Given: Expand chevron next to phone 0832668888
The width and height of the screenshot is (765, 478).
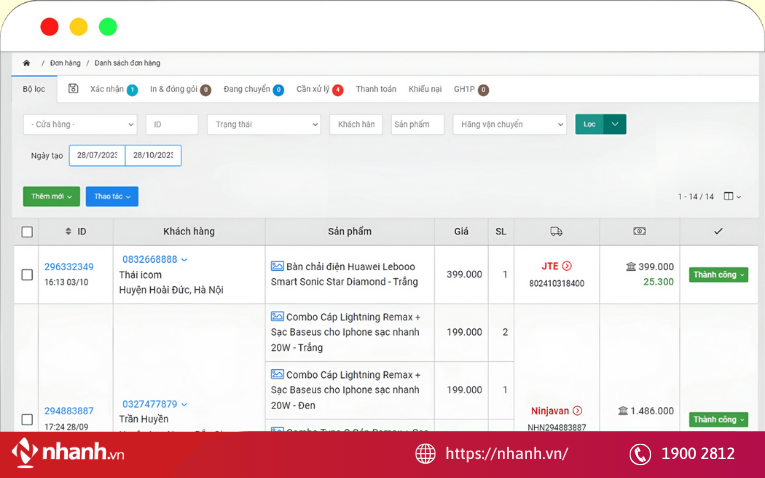Looking at the screenshot, I should (184, 260).
